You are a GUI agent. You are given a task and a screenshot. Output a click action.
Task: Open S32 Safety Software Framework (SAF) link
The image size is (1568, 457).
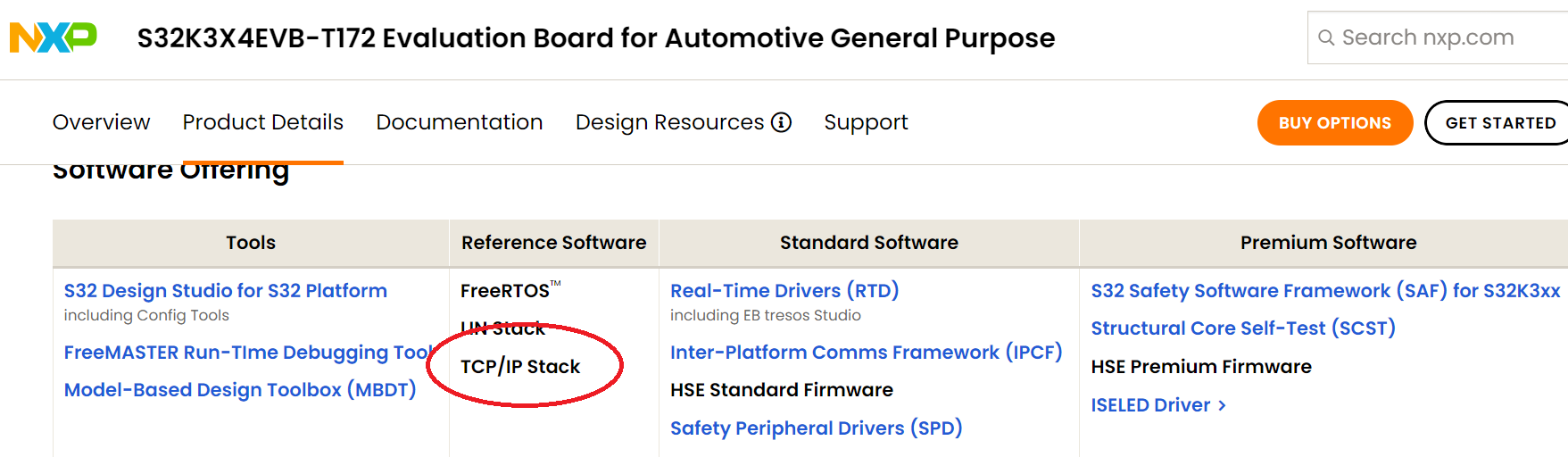[1325, 291]
